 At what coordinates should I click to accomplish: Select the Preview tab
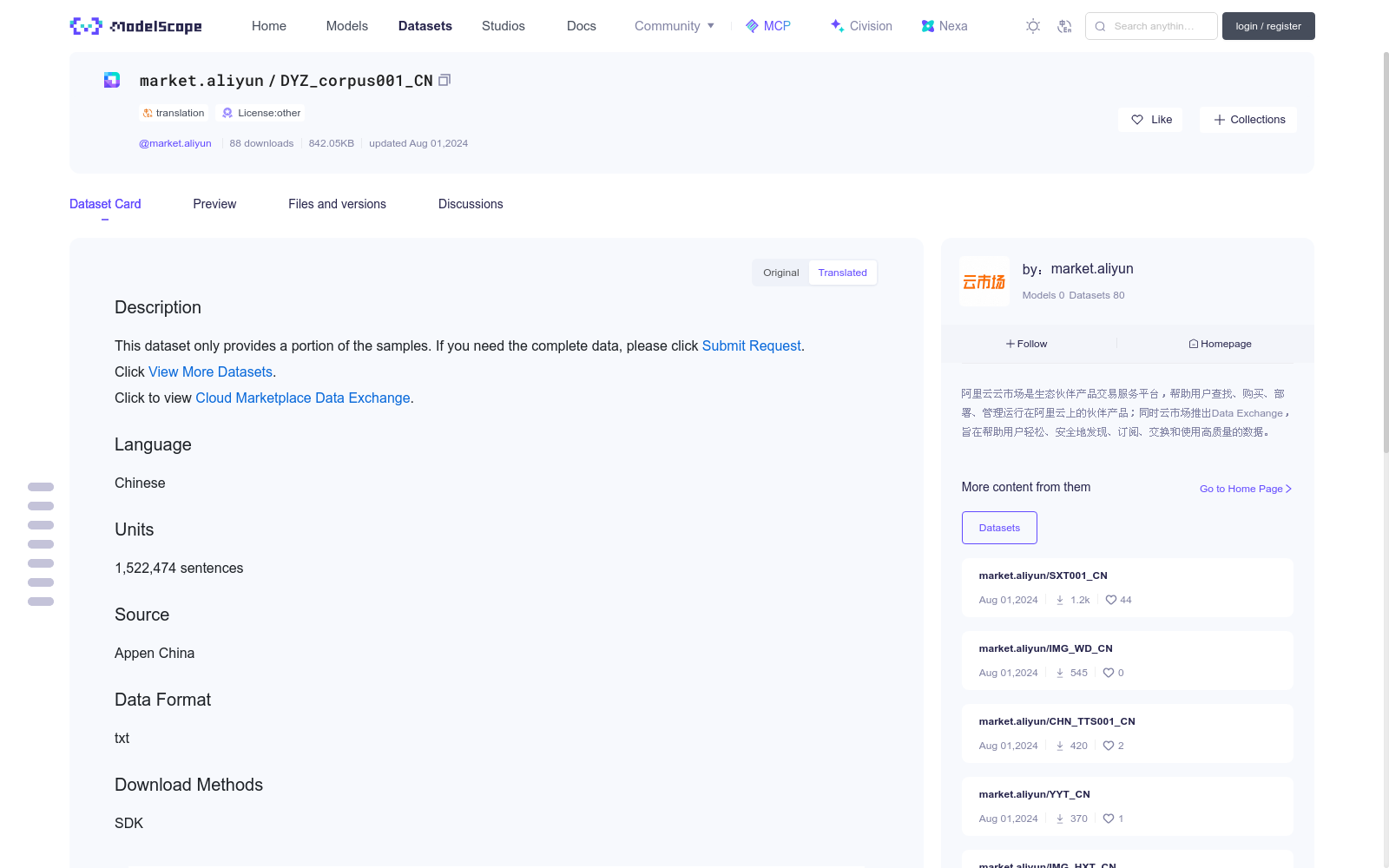[x=214, y=204]
